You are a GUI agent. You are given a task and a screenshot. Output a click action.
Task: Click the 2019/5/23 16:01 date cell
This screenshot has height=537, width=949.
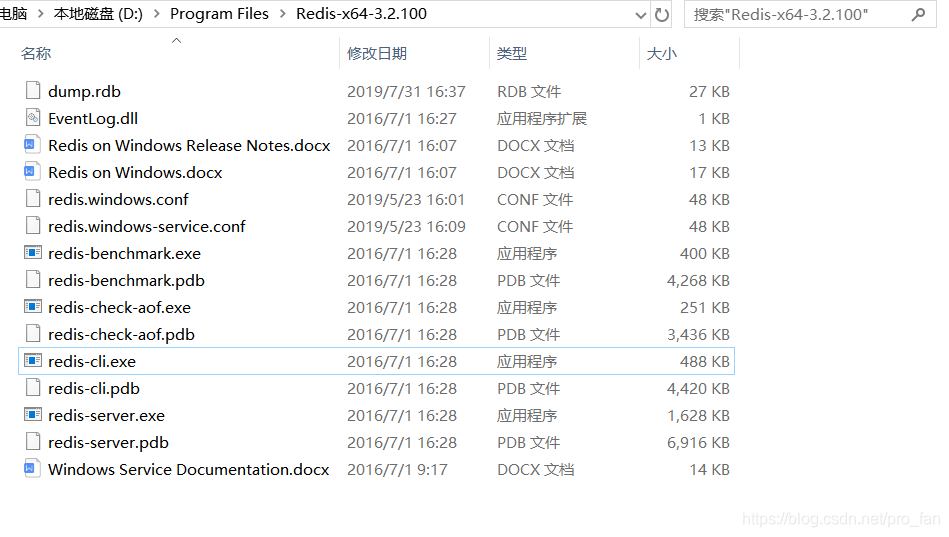pyautogui.click(x=406, y=200)
